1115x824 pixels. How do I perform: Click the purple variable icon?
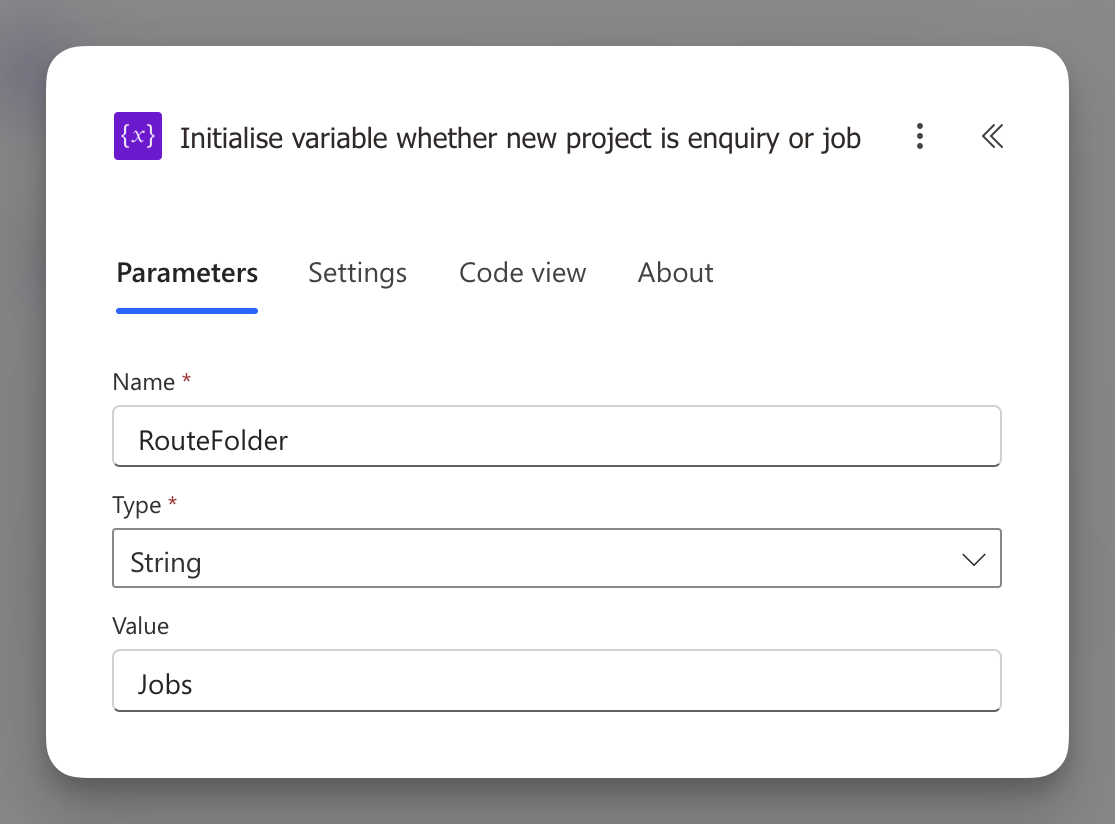click(138, 137)
